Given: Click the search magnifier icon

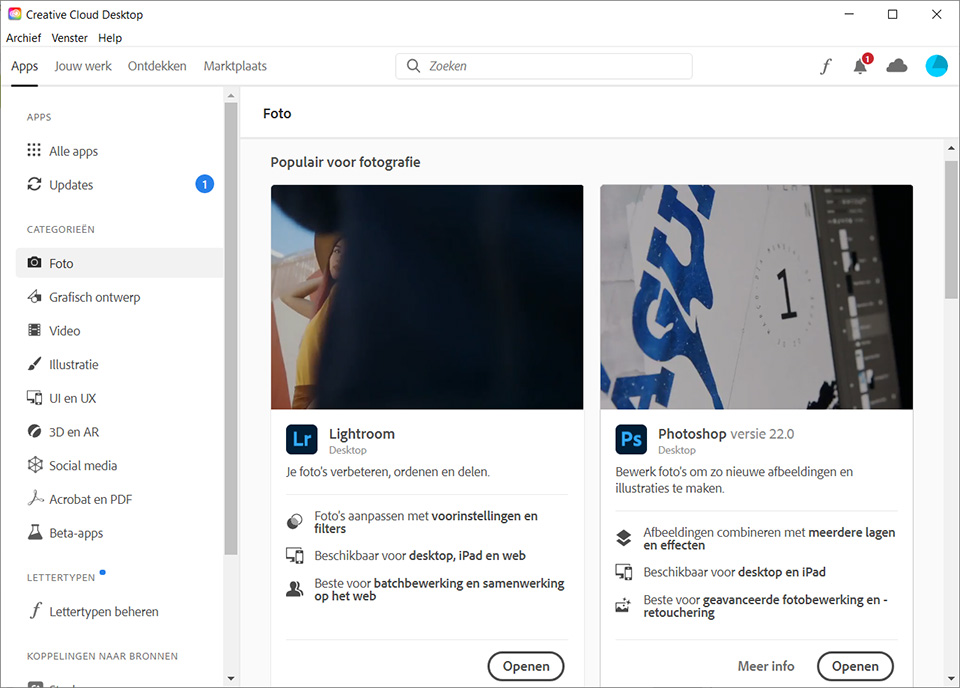Looking at the screenshot, I should (x=413, y=66).
